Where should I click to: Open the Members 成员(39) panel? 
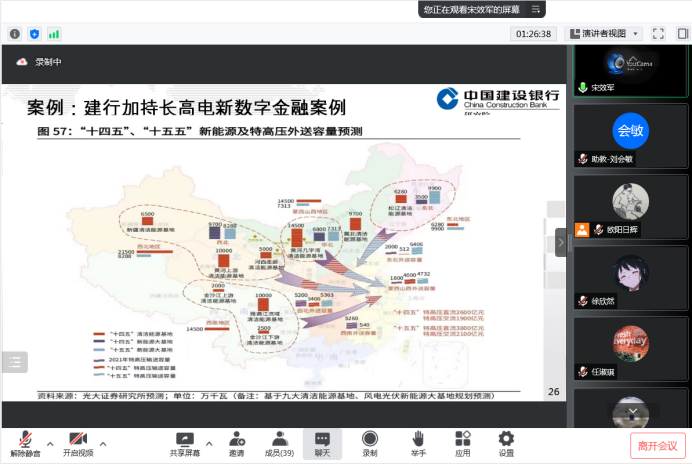(x=279, y=444)
